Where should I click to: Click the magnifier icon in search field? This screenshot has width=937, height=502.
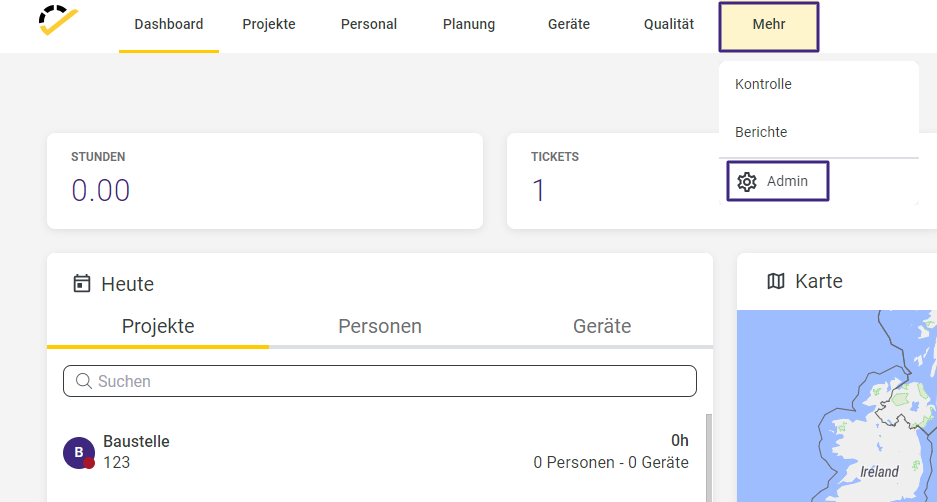point(84,381)
